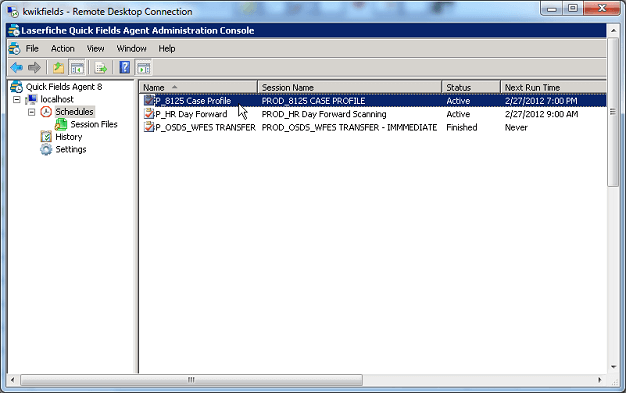The width and height of the screenshot is (626, 393).
Task: Click PROD_OSDS_WFES TRANSFER - IMMEDIATE session name
Action: 349,127
